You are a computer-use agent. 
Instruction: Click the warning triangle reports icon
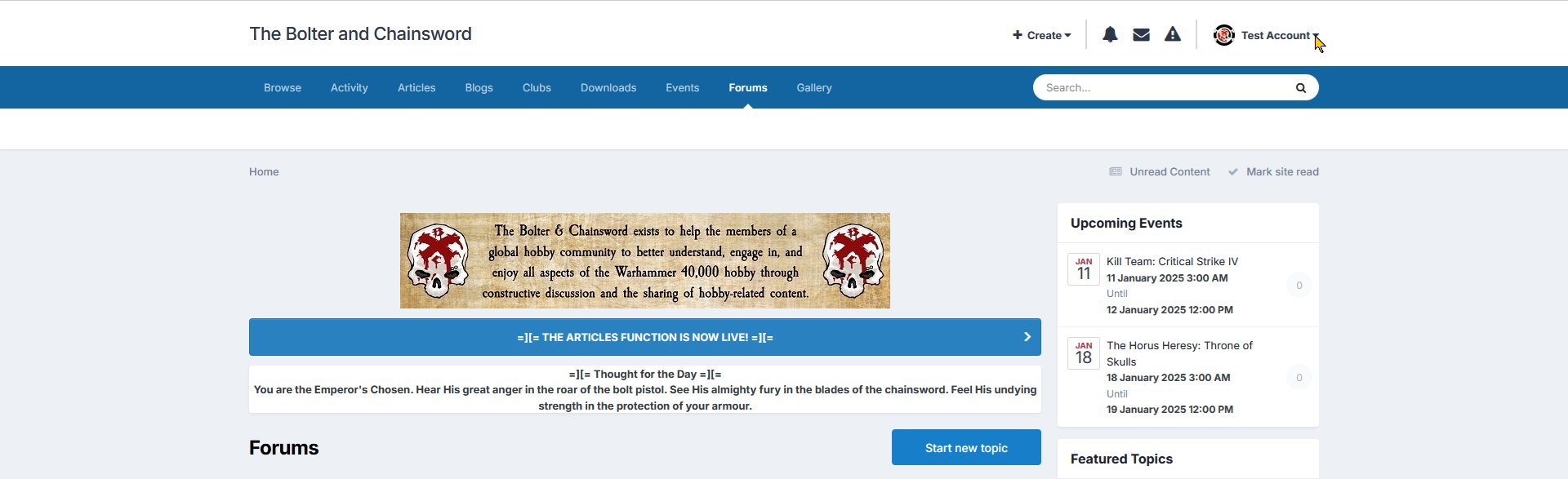(1172, 34)
